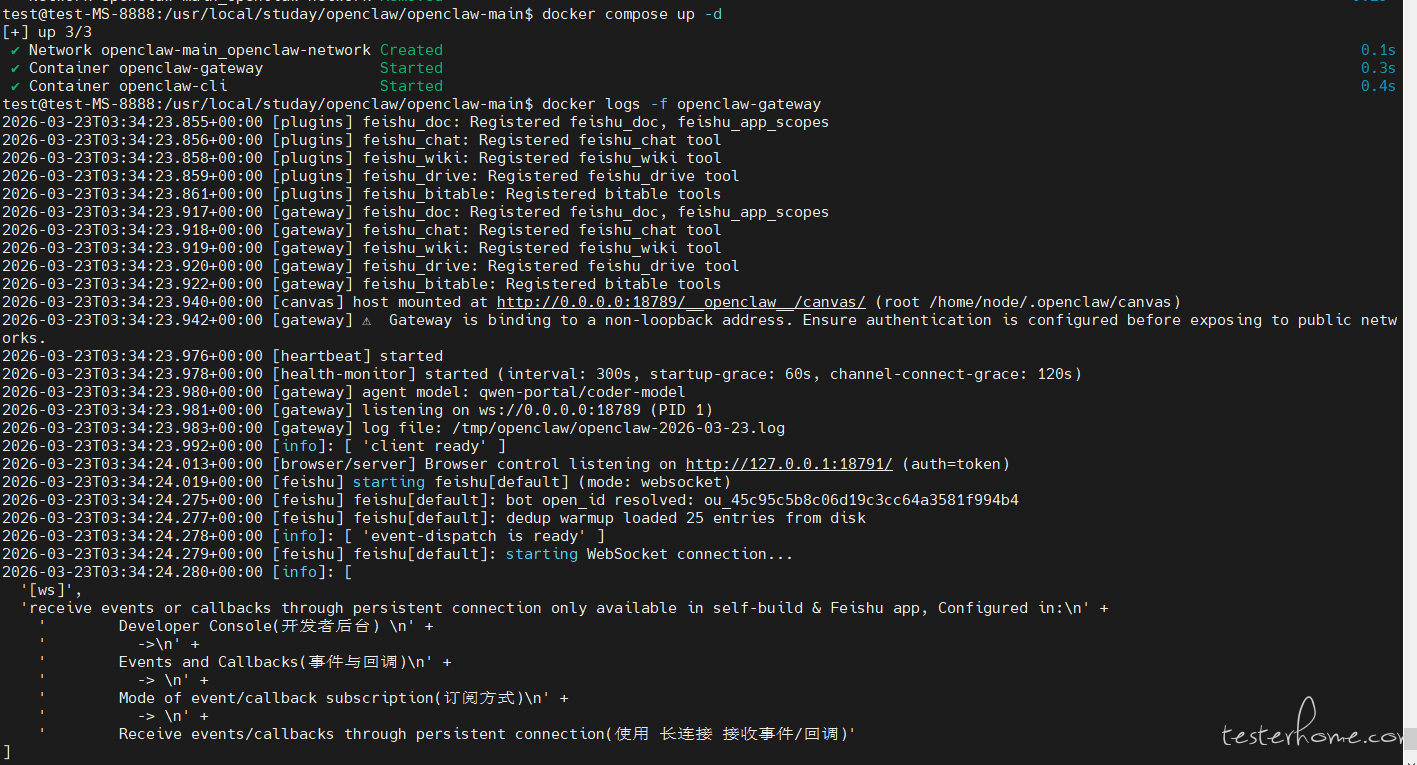1417x765 pixels.
Task: Click the checkmark beside Container openclaw-gateway
Action: click(x=15, y=68)
